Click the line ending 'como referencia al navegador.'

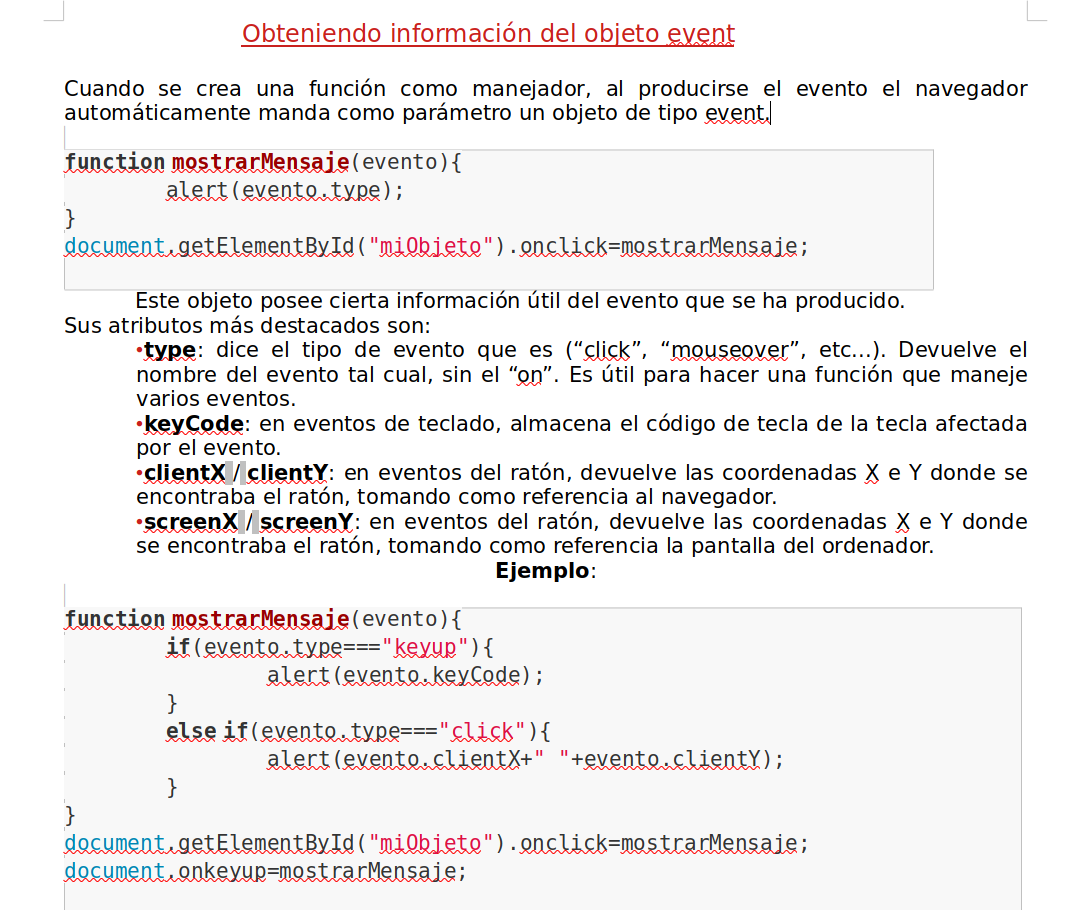tap(456, 497)
